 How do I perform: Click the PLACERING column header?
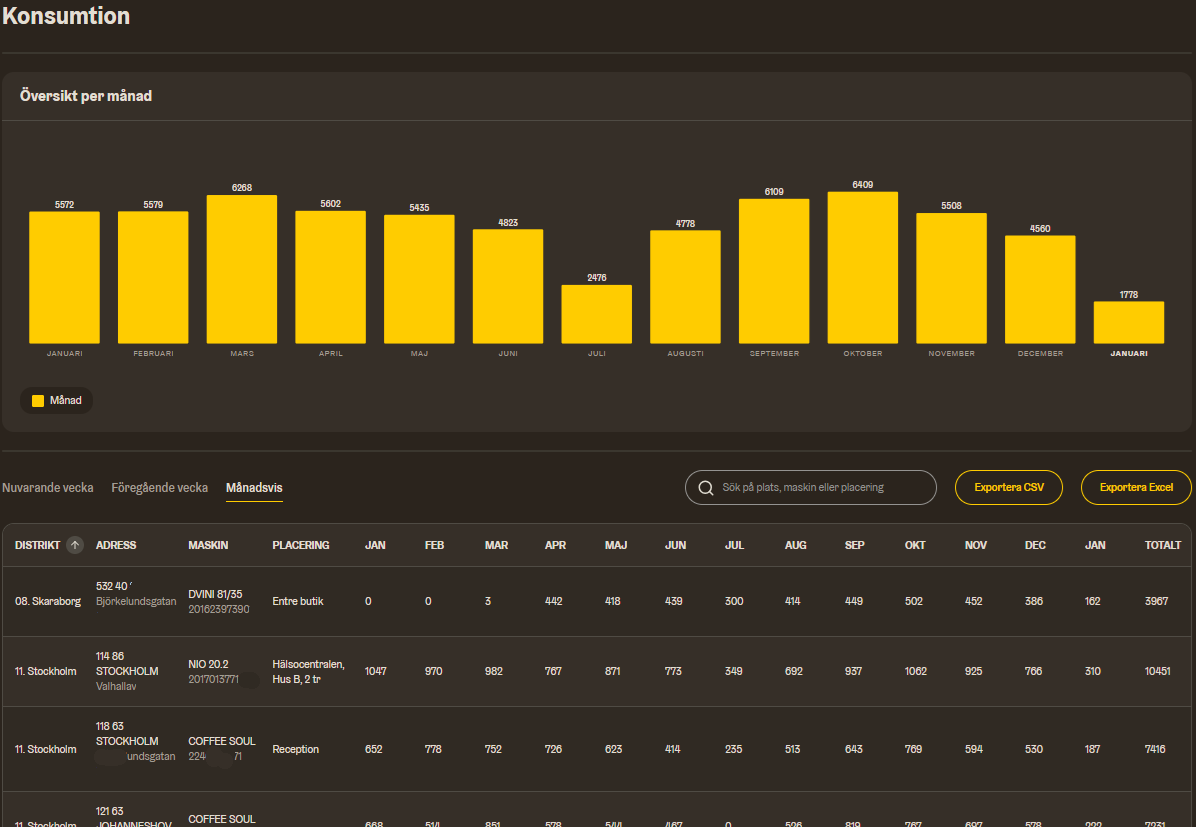pos(300,545)
